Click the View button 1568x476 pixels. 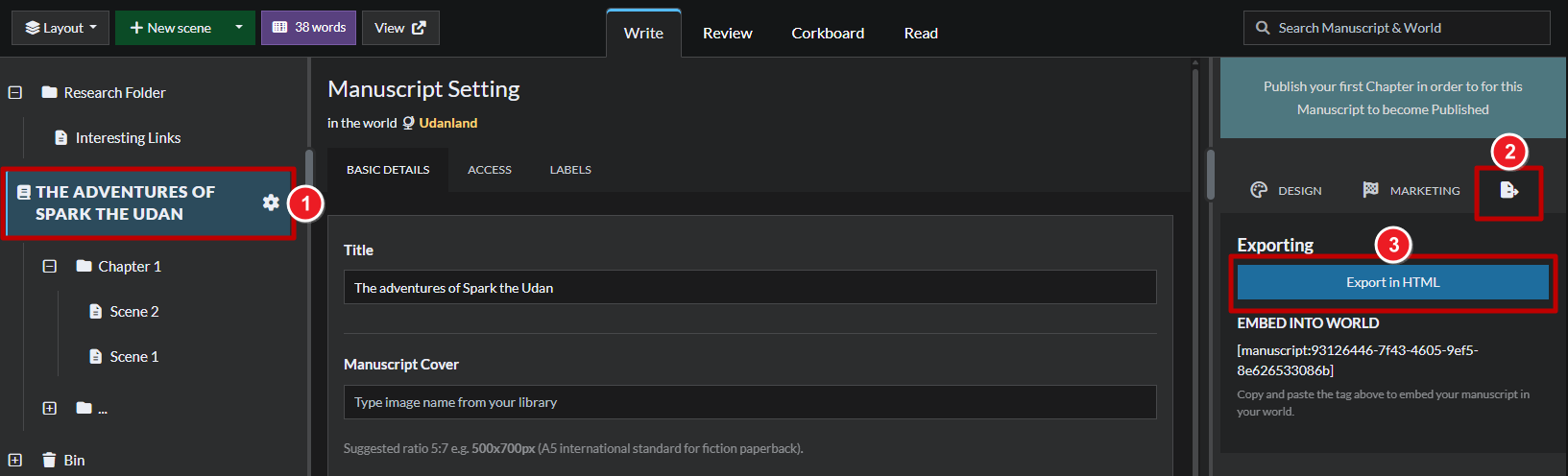[x=400, y=28]
